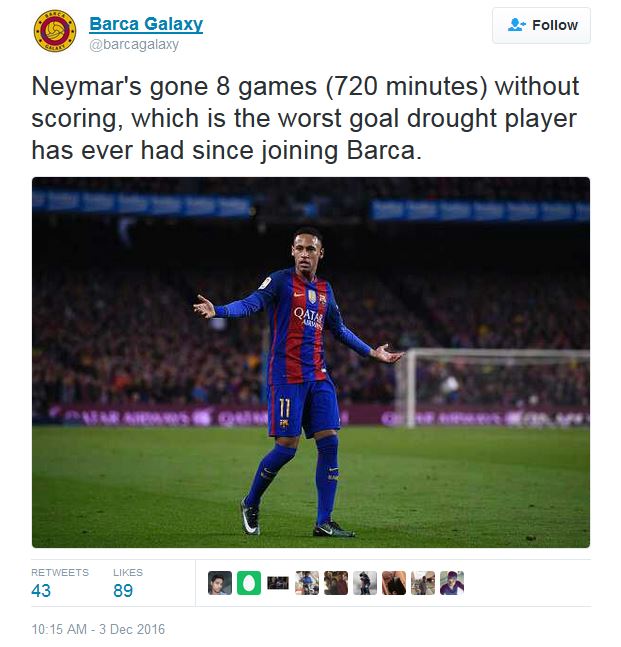Click the 10:15 AM - 3 Dec 2016 timestamp
The width and height of the screenshot is (621, 647).
coord(98,629)
